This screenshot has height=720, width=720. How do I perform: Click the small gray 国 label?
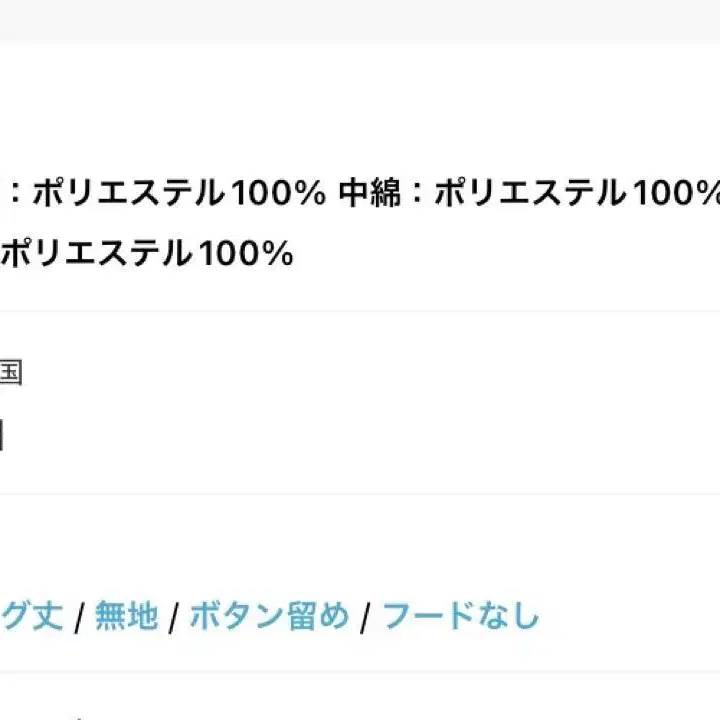(x=10, y=373)
